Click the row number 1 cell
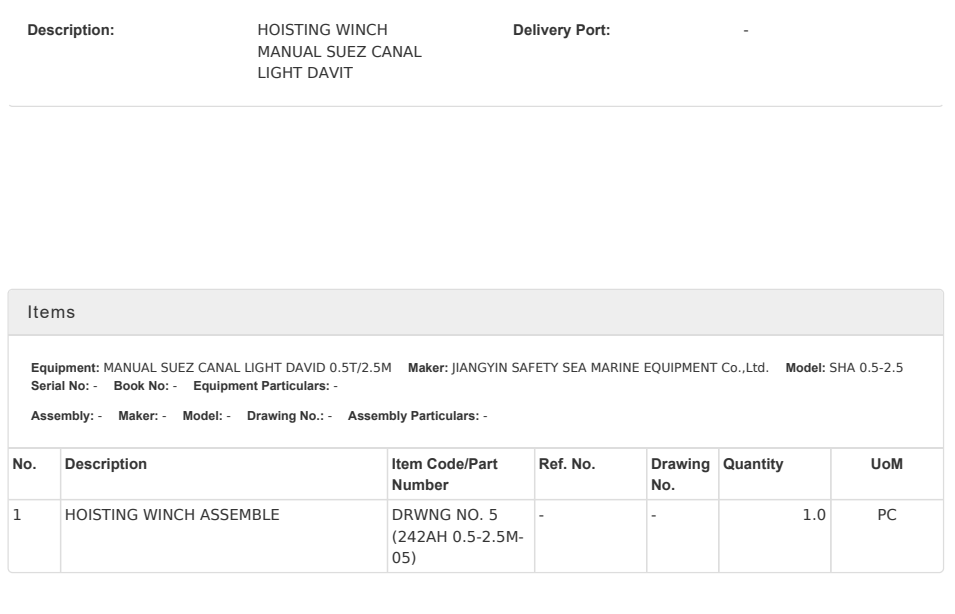The height and width of the screenshot is (614, 955). pyautogui.click(x=16, y=516)
